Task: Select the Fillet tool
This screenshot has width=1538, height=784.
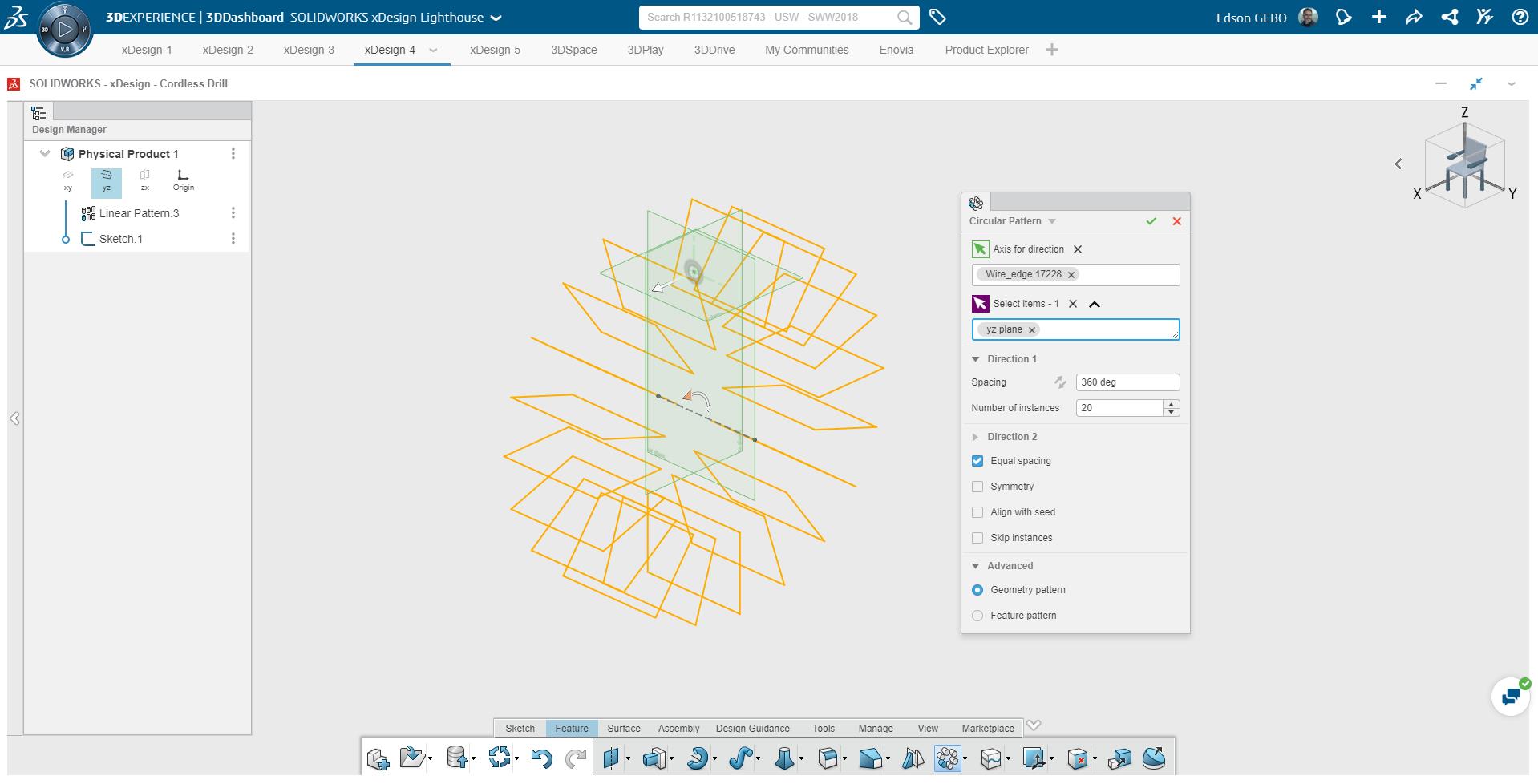Action: pyautogui.click(x=828, y=758)
